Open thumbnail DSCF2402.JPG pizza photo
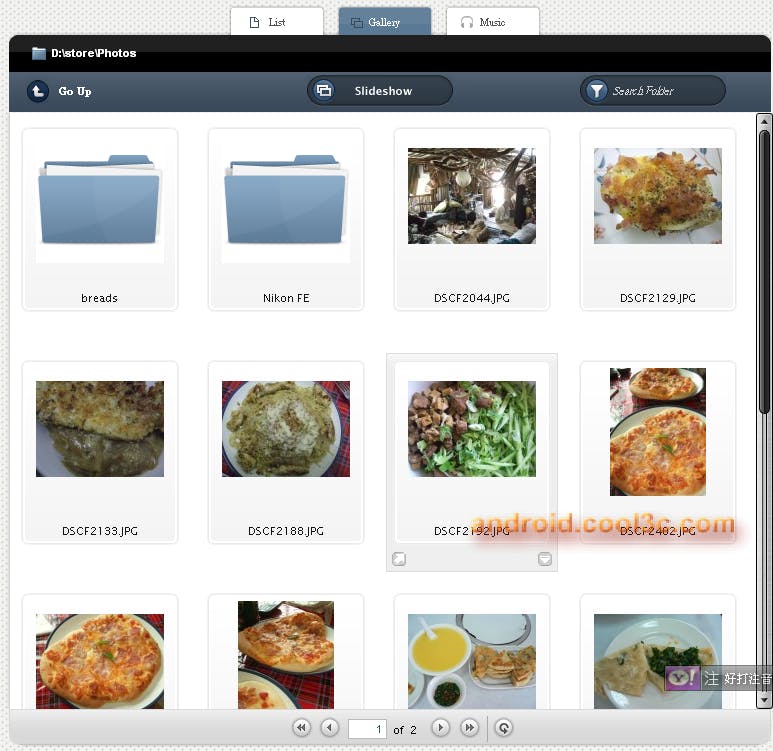The width and height of the screenshot is (773, 751). (x=658, y=431)
